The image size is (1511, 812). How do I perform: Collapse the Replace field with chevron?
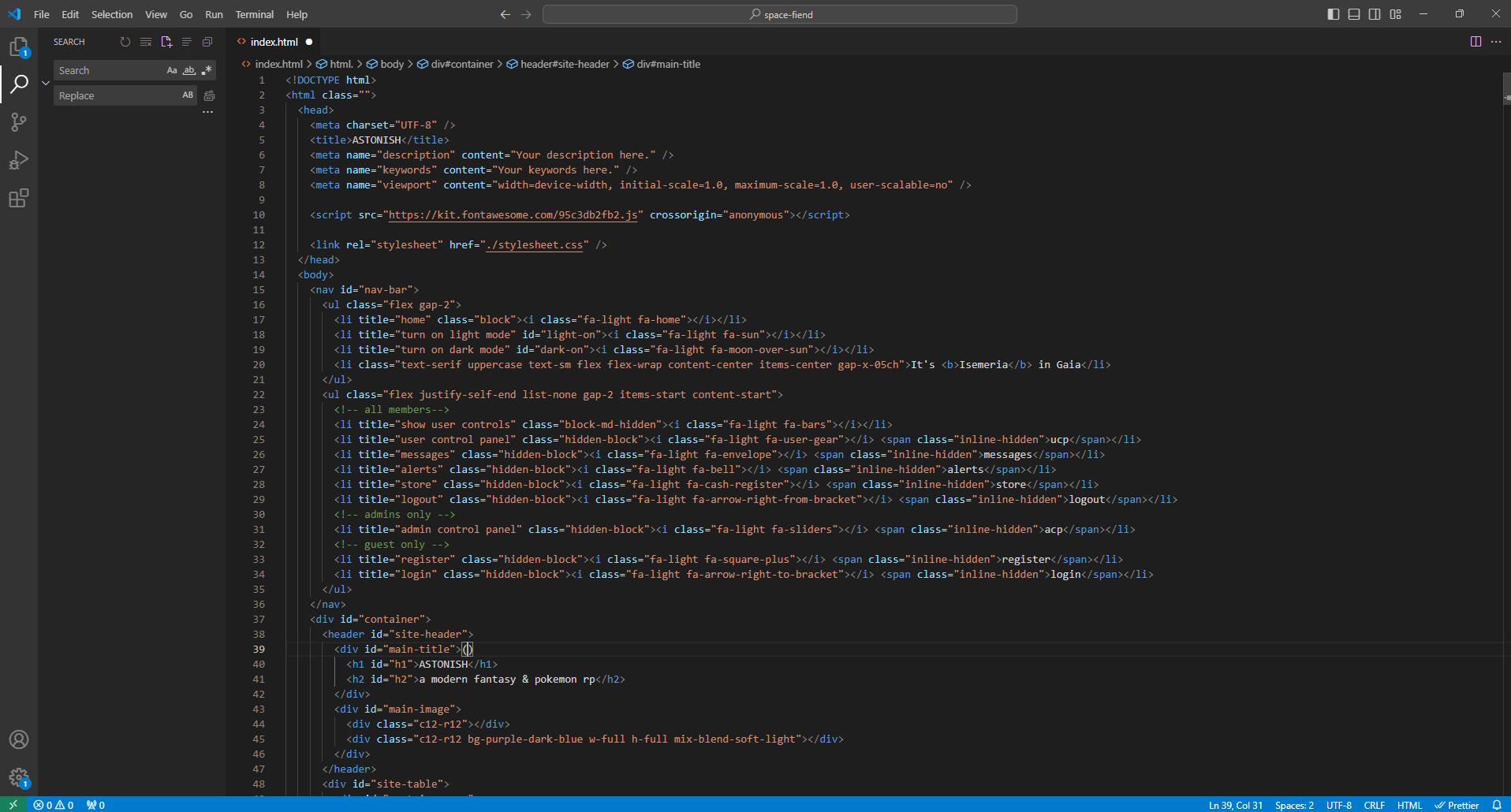(x=46, y=83)
